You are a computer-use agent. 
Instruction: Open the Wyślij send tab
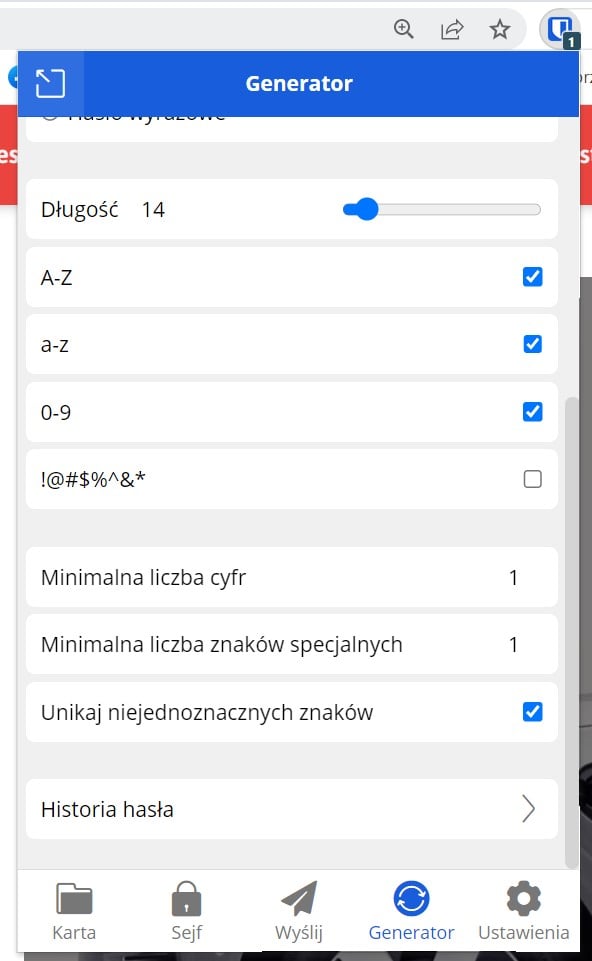(298, 911)
